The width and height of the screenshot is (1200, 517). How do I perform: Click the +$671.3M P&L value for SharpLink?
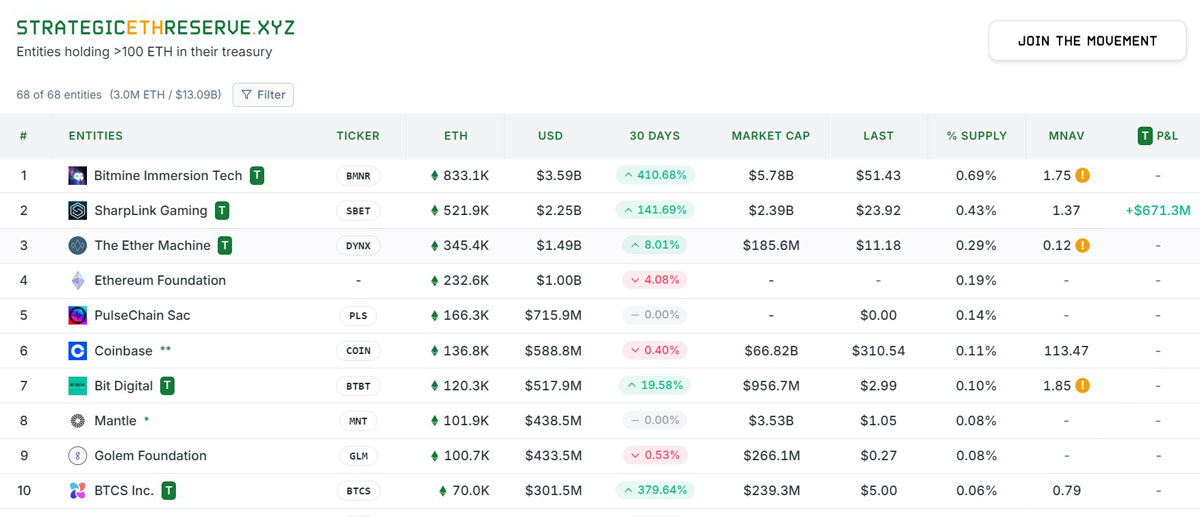pos(1157,211)
